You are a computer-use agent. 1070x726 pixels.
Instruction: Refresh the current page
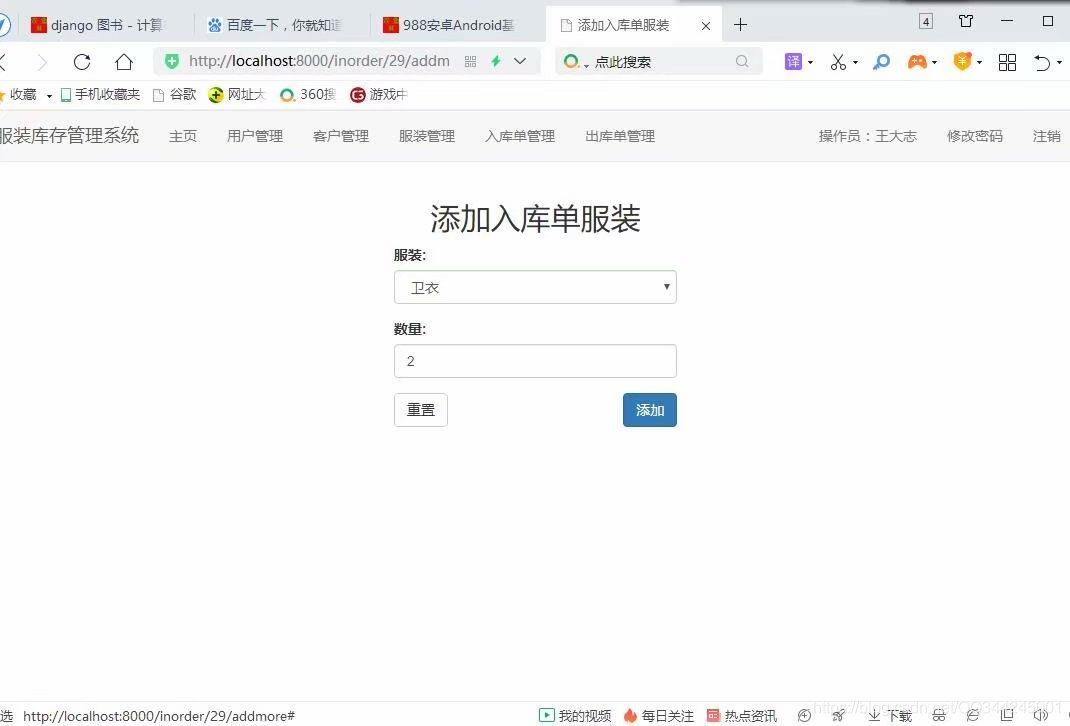tap(82, 61)
